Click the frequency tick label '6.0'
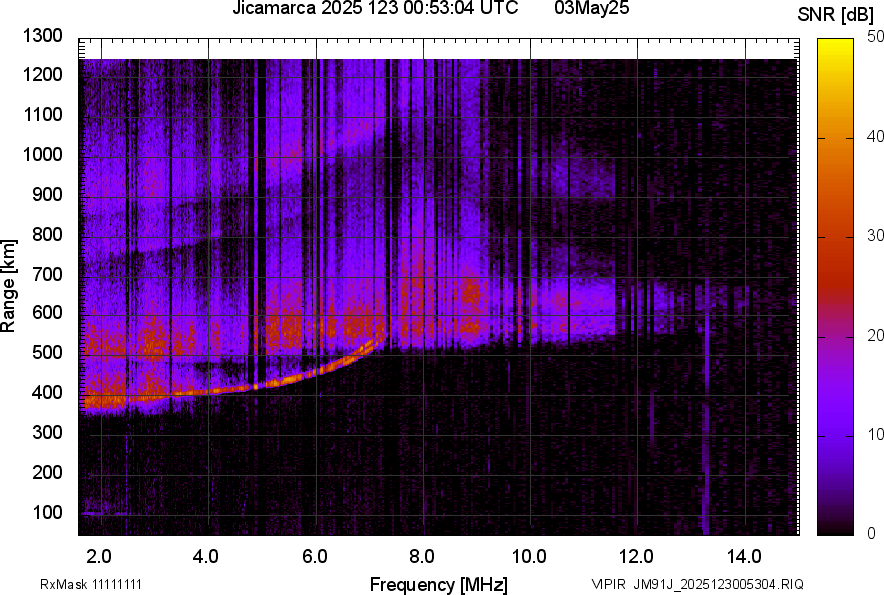 pyautogui.click(x=315, y=557)
